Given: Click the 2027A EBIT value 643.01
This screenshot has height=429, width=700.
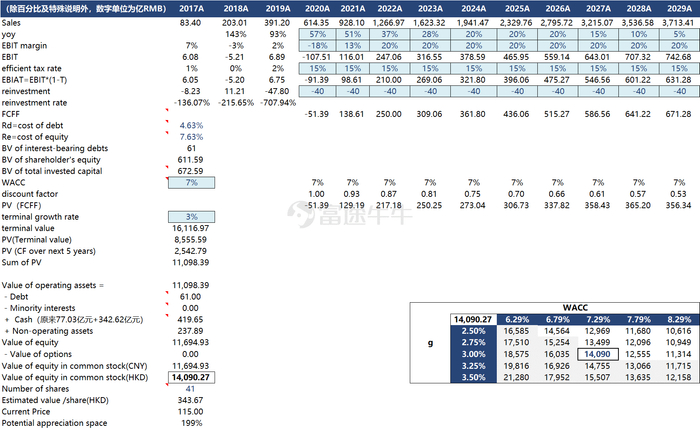Looking at the screenshot, I should [597, 57].
